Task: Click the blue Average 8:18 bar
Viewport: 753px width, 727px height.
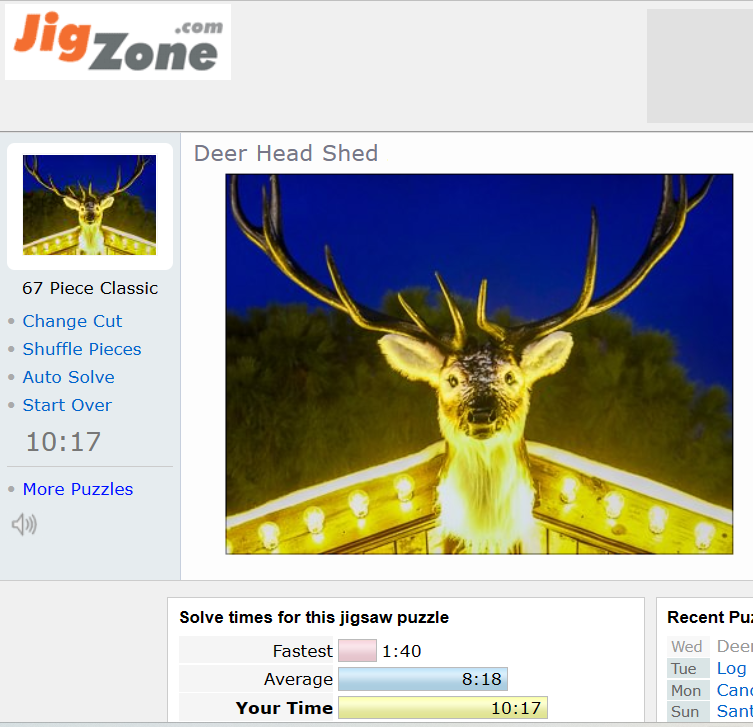Action: pos(423,679)
